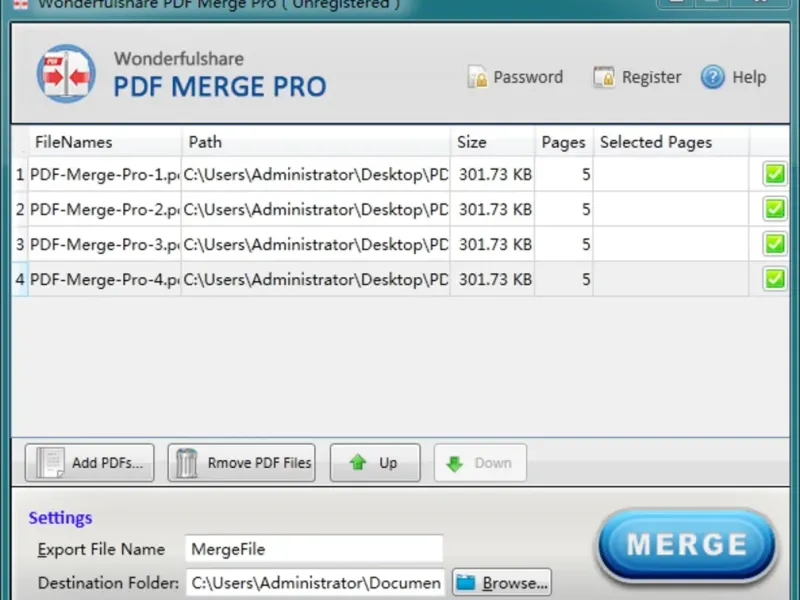Click the path cell of PDF-Merge-Pro-4 row
The height and width of the screenshot is (600, 800).
point(316,279)
